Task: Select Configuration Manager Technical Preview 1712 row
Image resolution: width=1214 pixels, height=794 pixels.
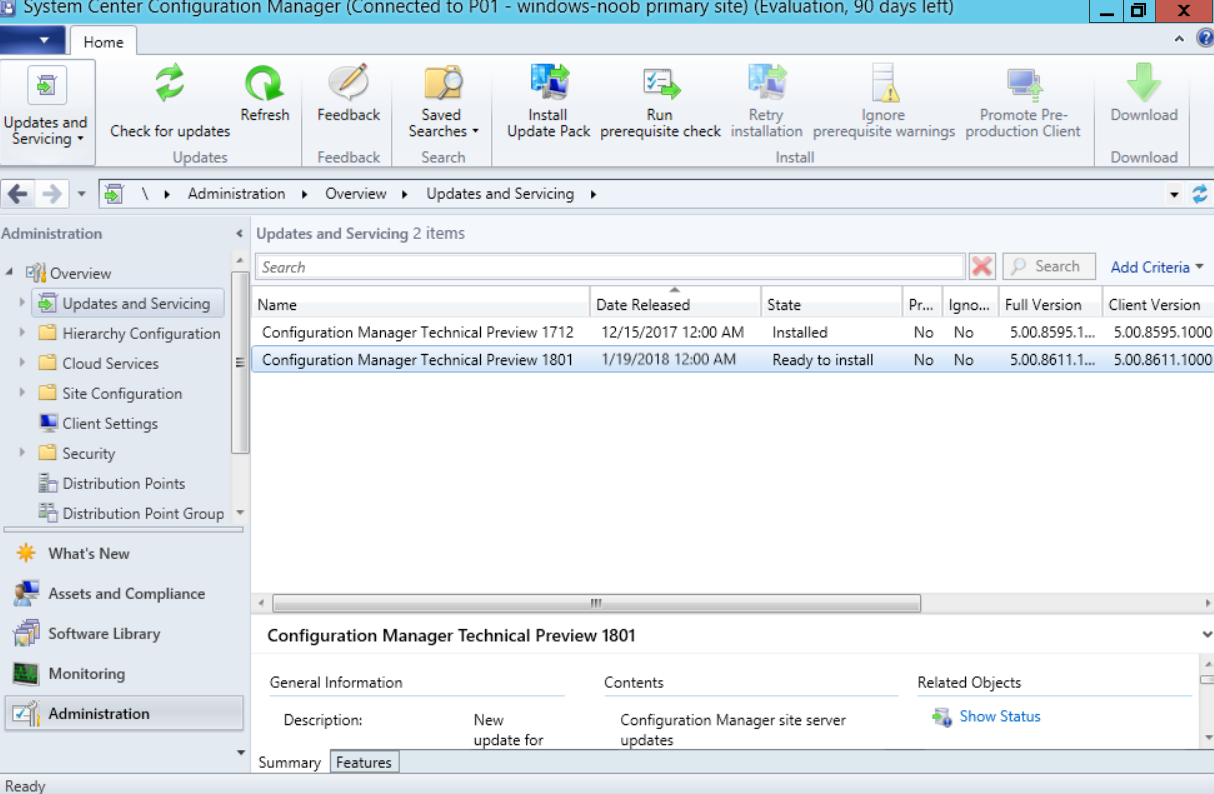Action: click(x=732, y=332)
